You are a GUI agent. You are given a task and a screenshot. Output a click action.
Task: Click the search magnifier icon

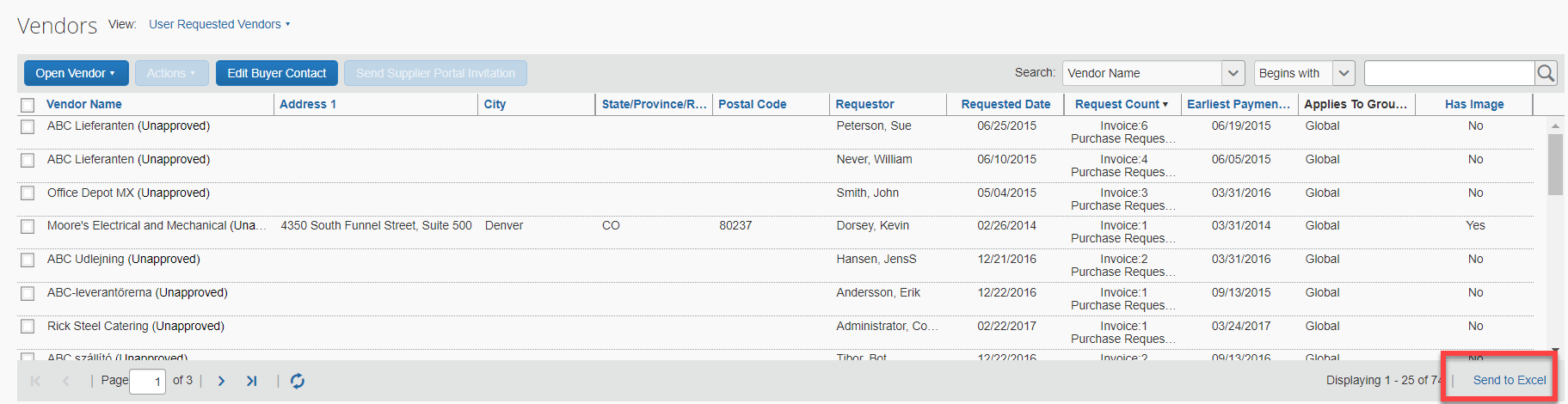pyautogui.click(x=1546, y=73)
